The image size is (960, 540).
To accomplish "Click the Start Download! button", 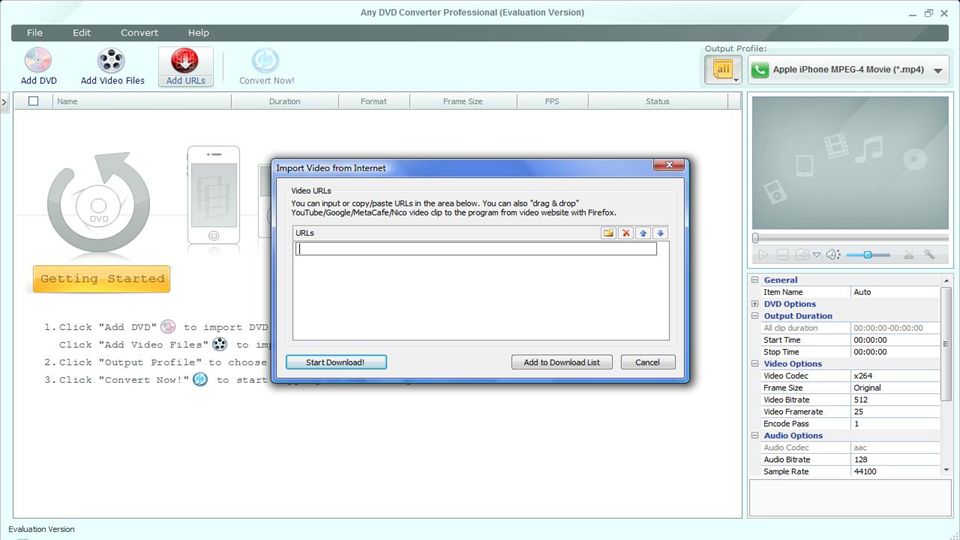I will point(336,362).
